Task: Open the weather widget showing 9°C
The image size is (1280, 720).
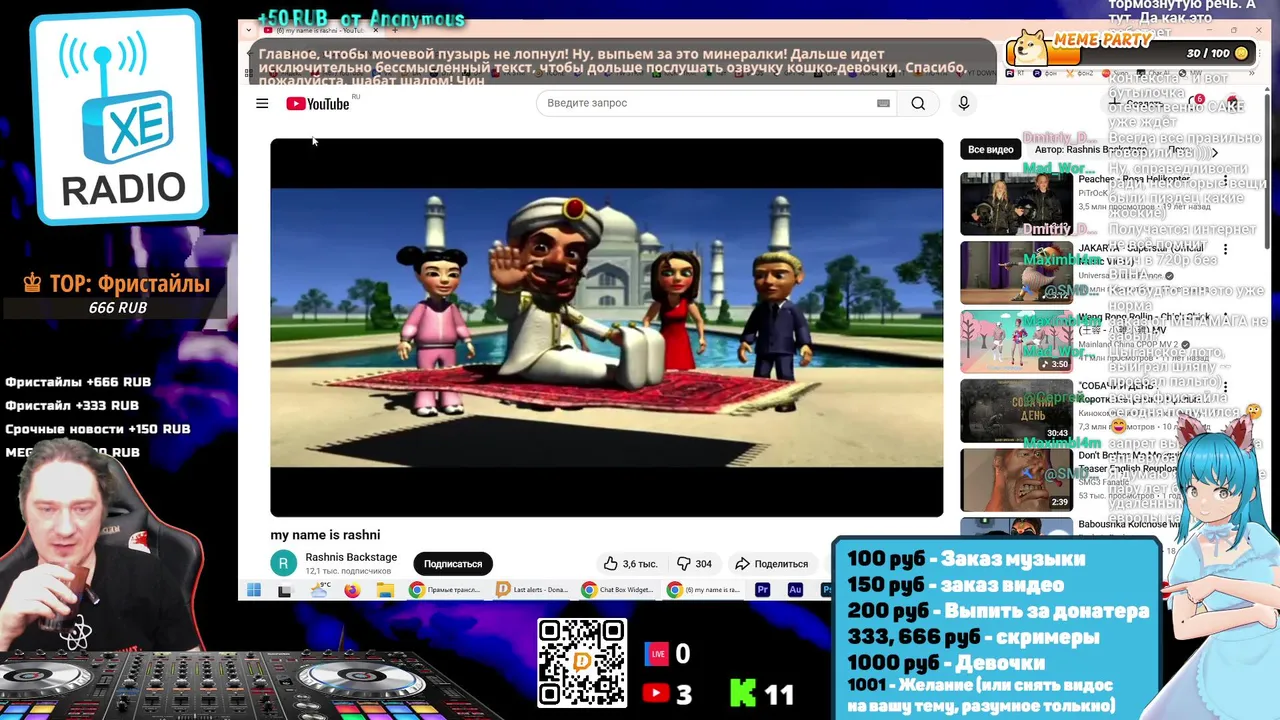Action: (320, 590)
